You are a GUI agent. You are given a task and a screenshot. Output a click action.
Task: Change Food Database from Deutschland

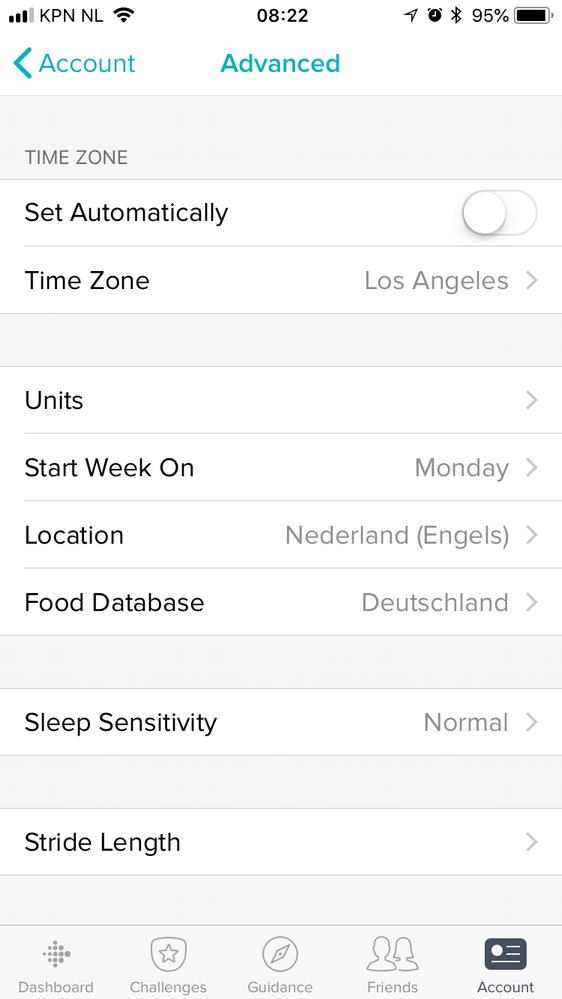[281, 602]
